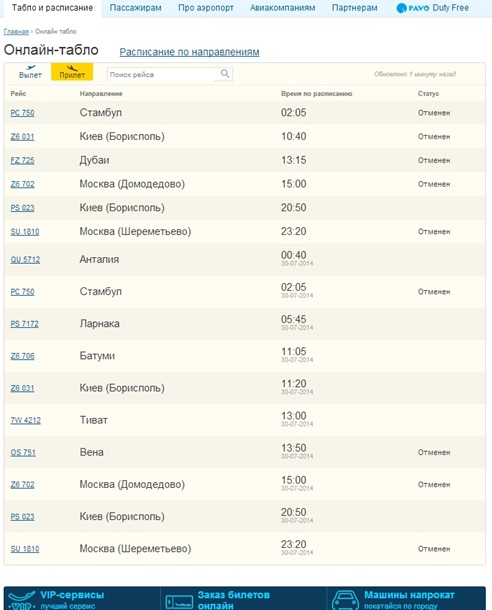Click the VIP-сервисы plane icon
Viewport: 492px width, 610px height.
coord(21,599)
